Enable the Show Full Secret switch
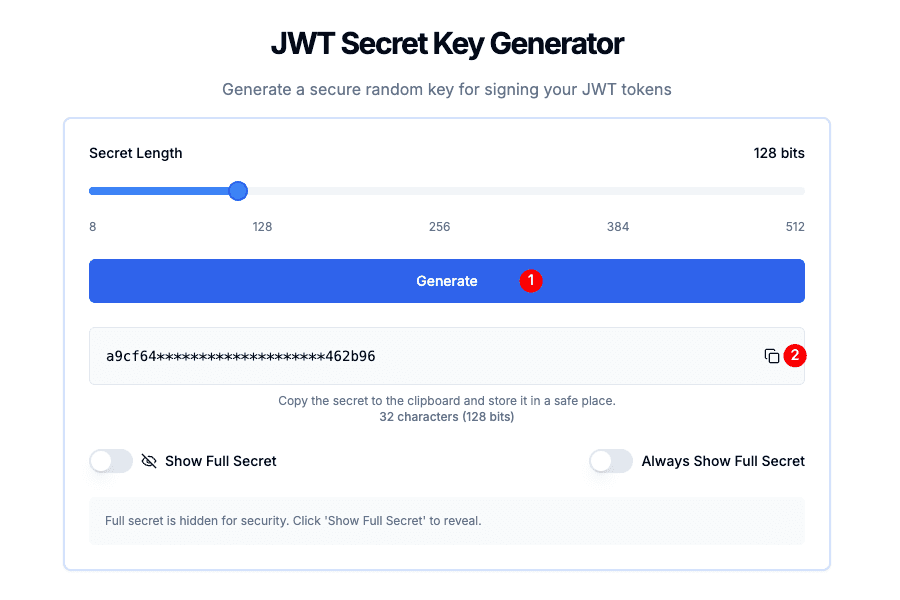 [111, 461]
